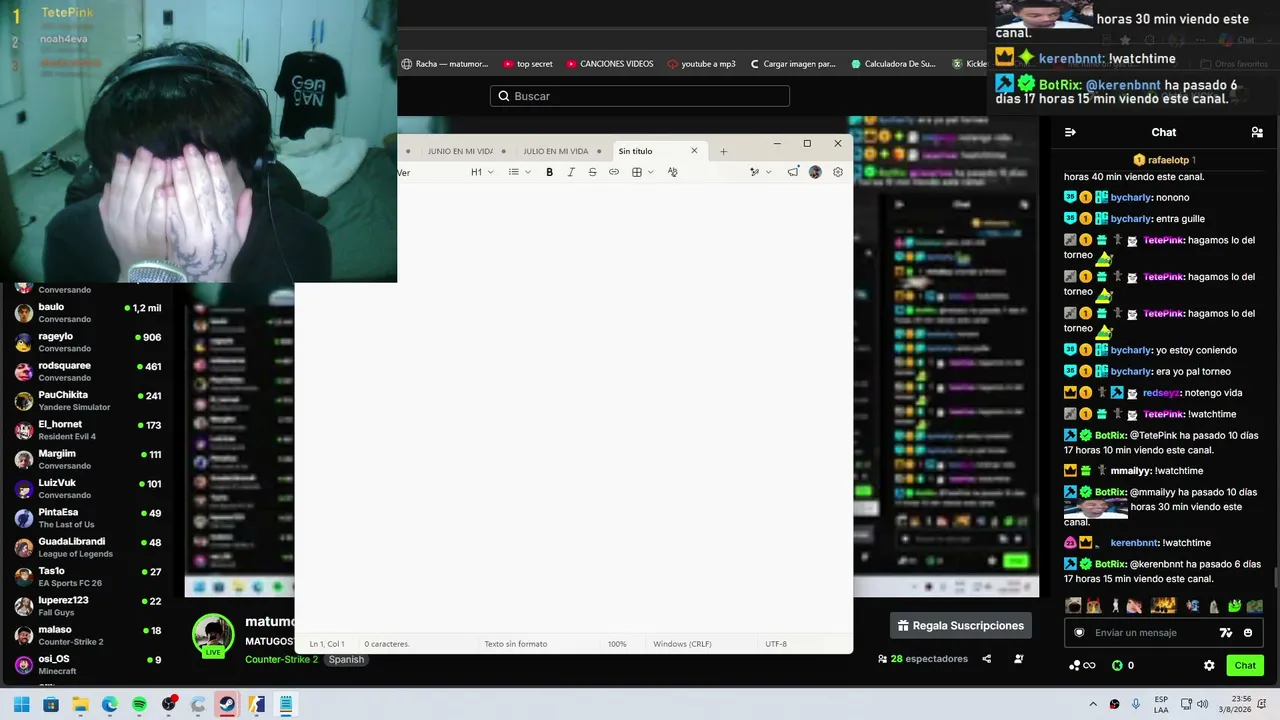This screenshot has height=720, width=1280.
Task: Open El_hornet channel in sidebar
Action: (x=87, y=430)
